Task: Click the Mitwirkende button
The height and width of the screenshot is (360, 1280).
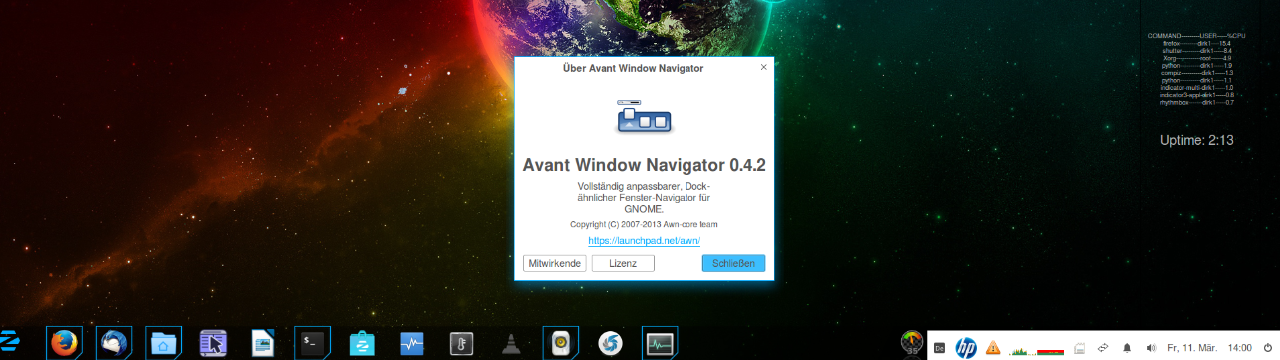Action: [555, 263]
